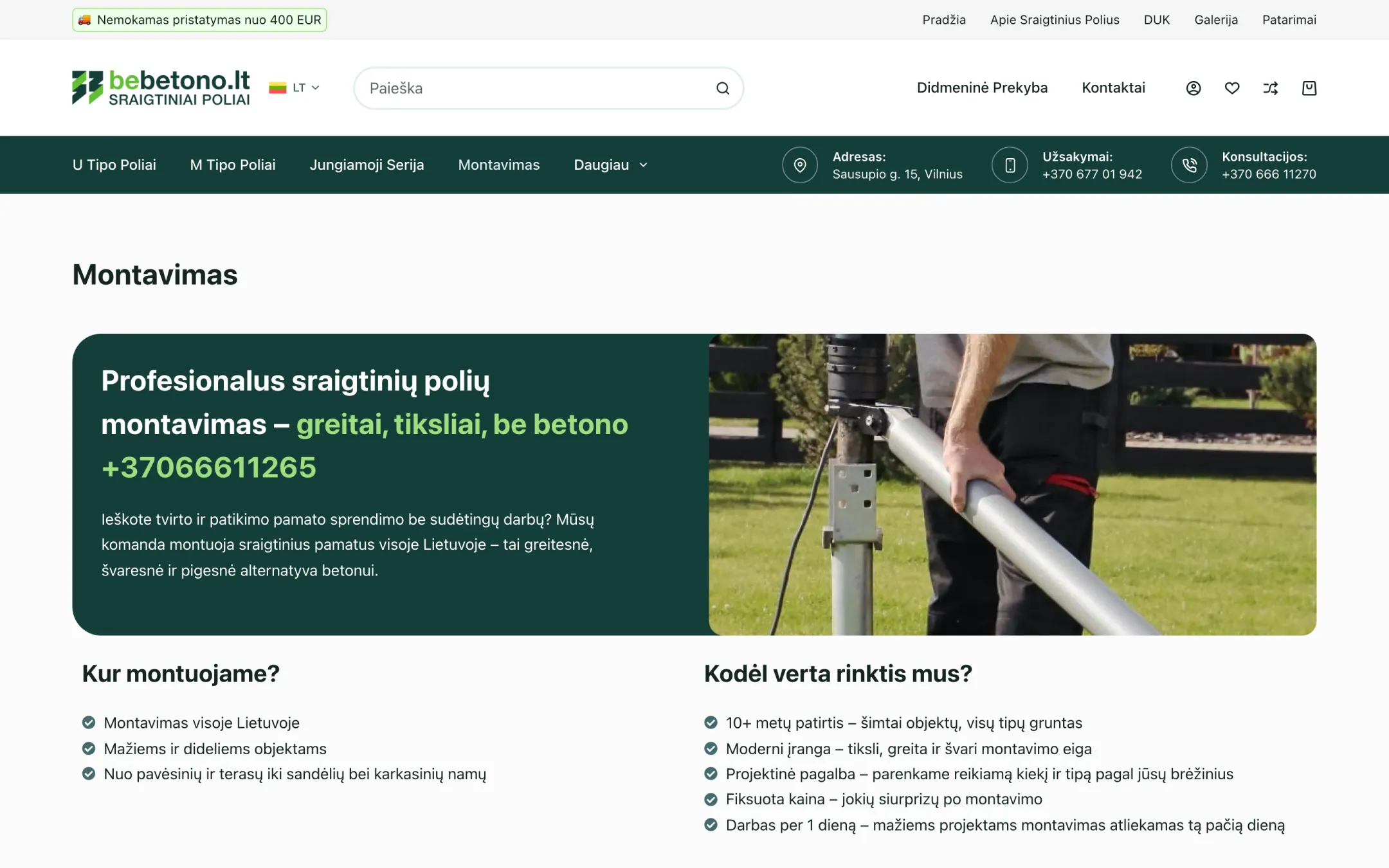Screen dimensions: 1389x868
Task: Visit the Galerija page
Action: [1216, 20]
